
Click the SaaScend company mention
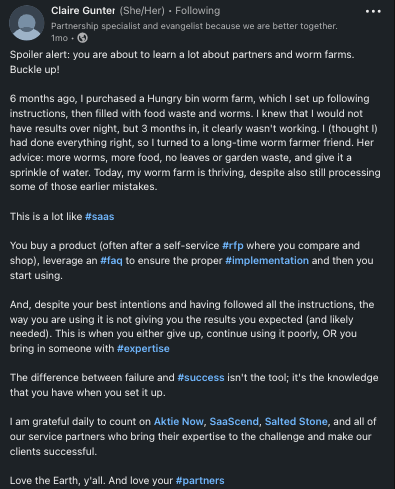234,422
